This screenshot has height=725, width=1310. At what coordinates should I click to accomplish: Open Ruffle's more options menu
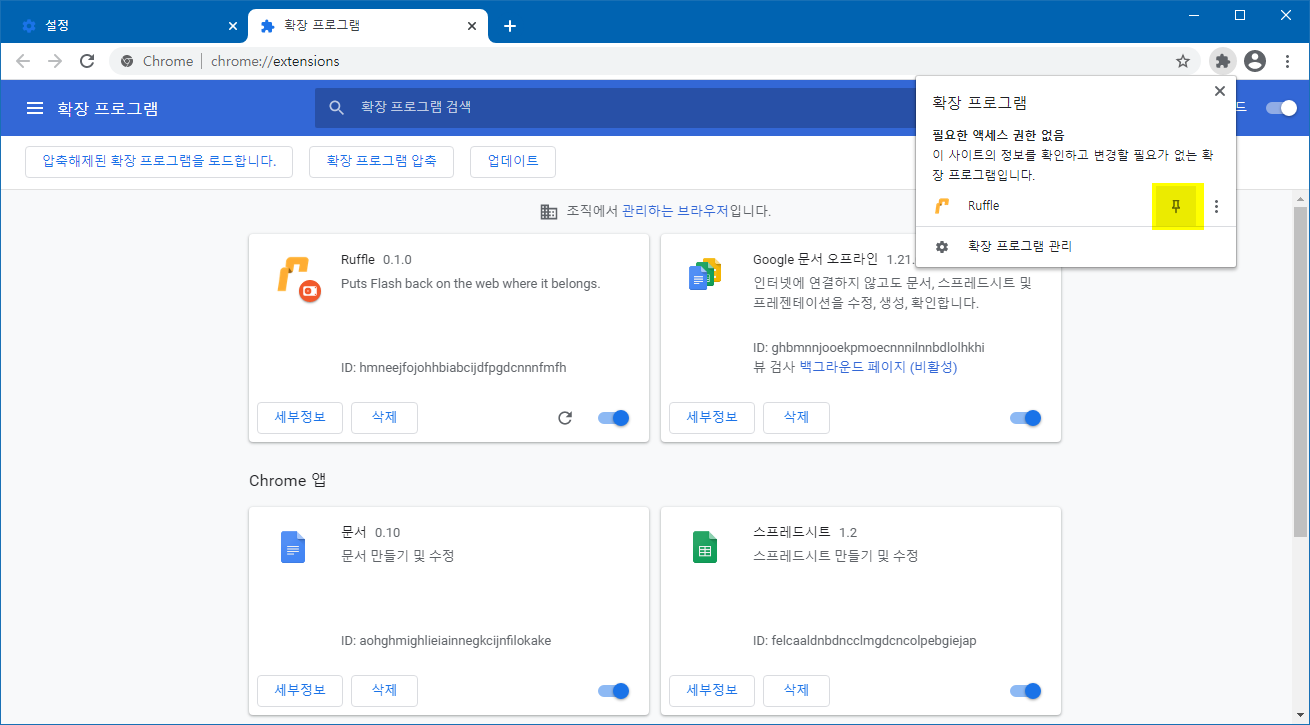1216,206
